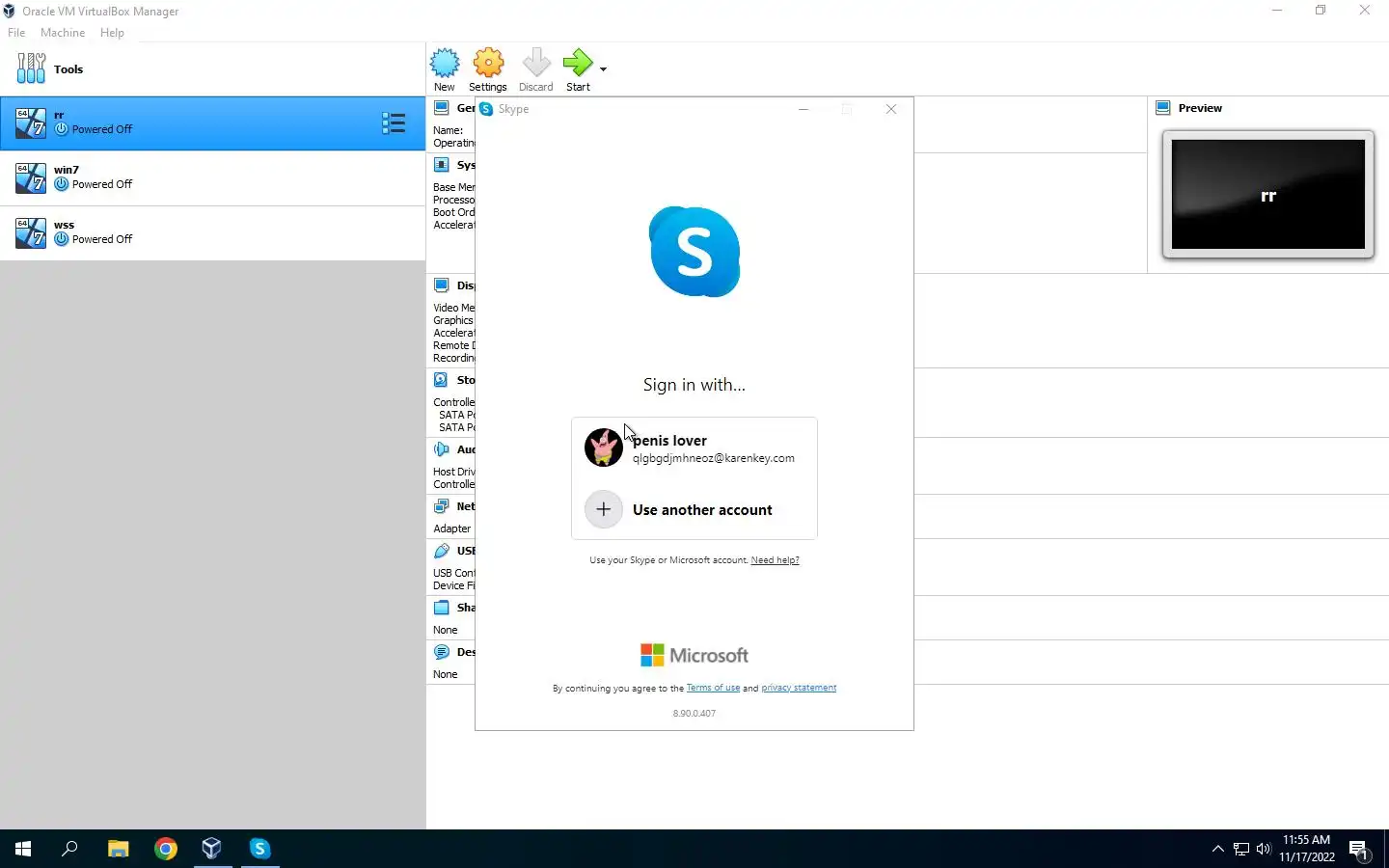Click the Display section monitor icon
The width and height of the screenshot is (1389, 868).
(x=442, y=285)
